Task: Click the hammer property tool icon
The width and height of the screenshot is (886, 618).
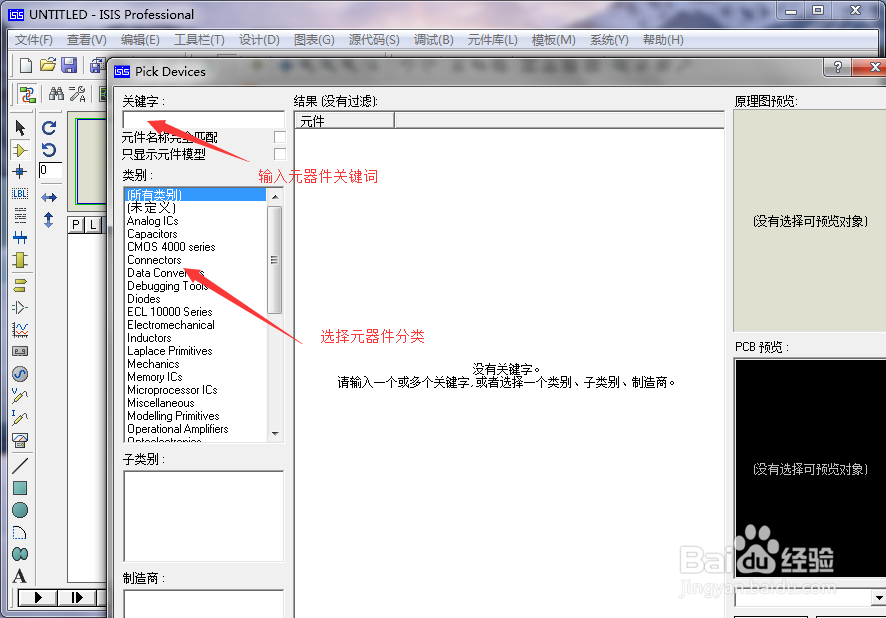Action: pyautogui.click(x=77, y=94)
